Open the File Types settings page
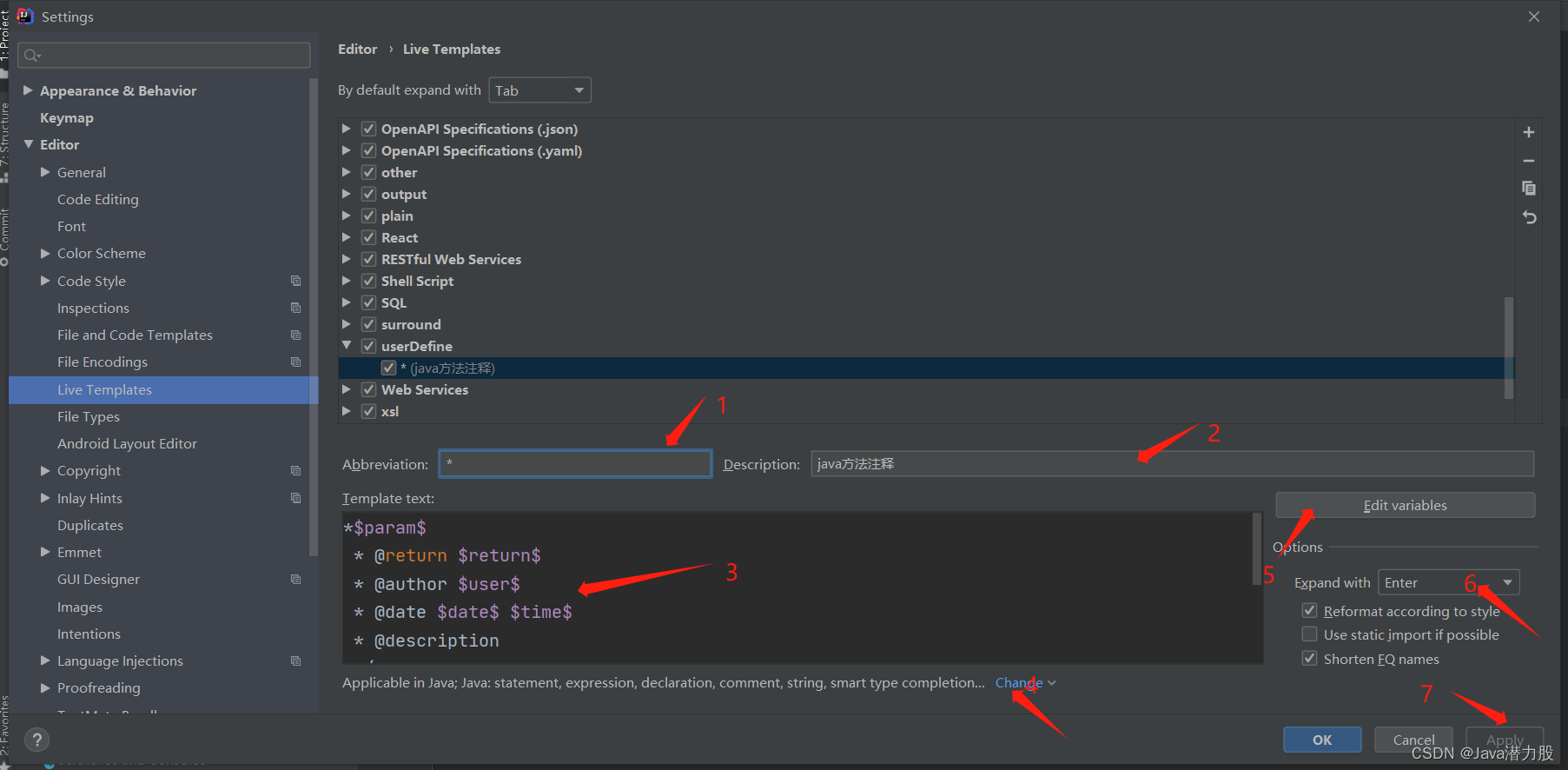This screenshot has height=770, width=1568. 89,416
